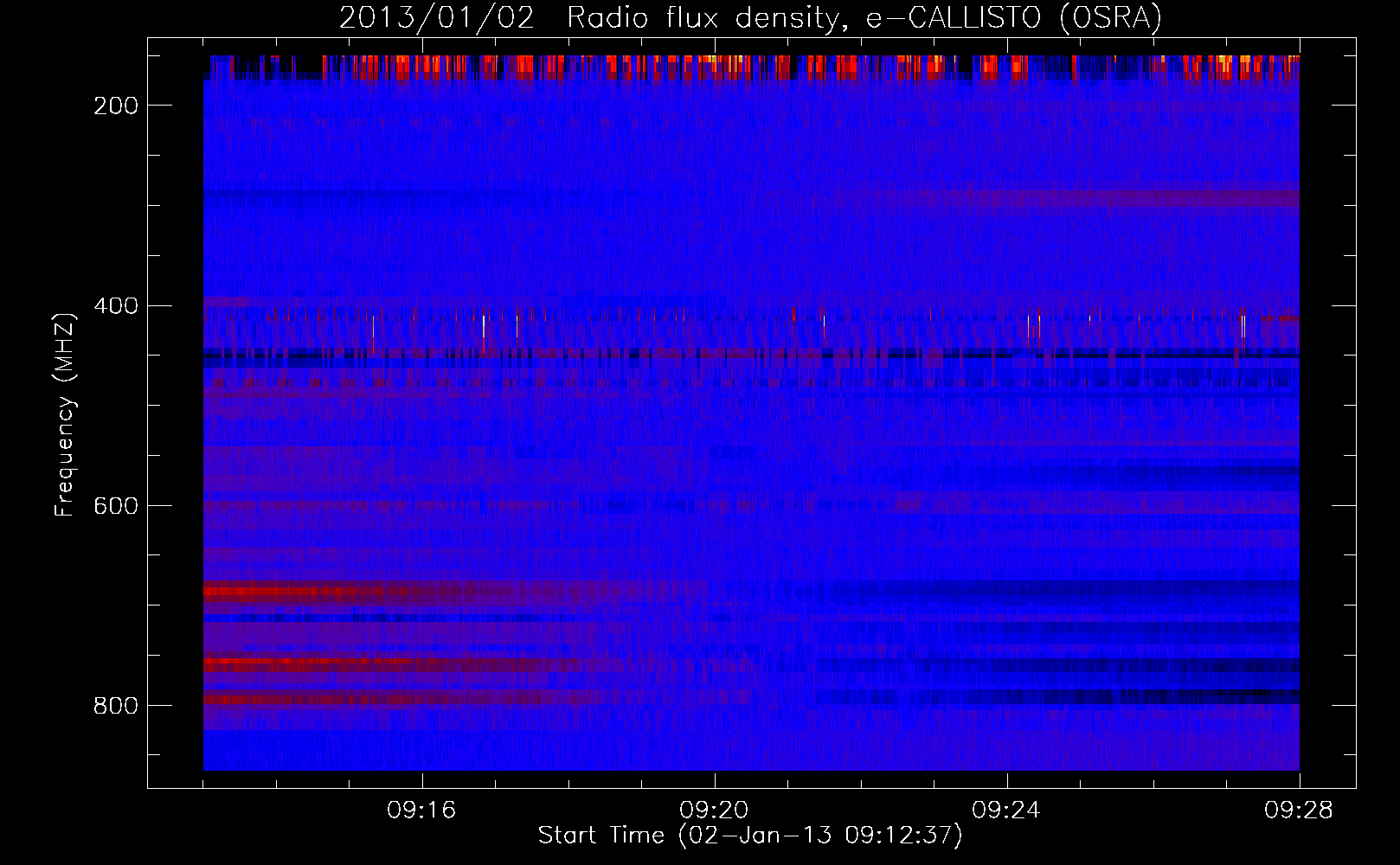Click the 09:20 time tick label

pyautogui.click(x=714, y=811)
